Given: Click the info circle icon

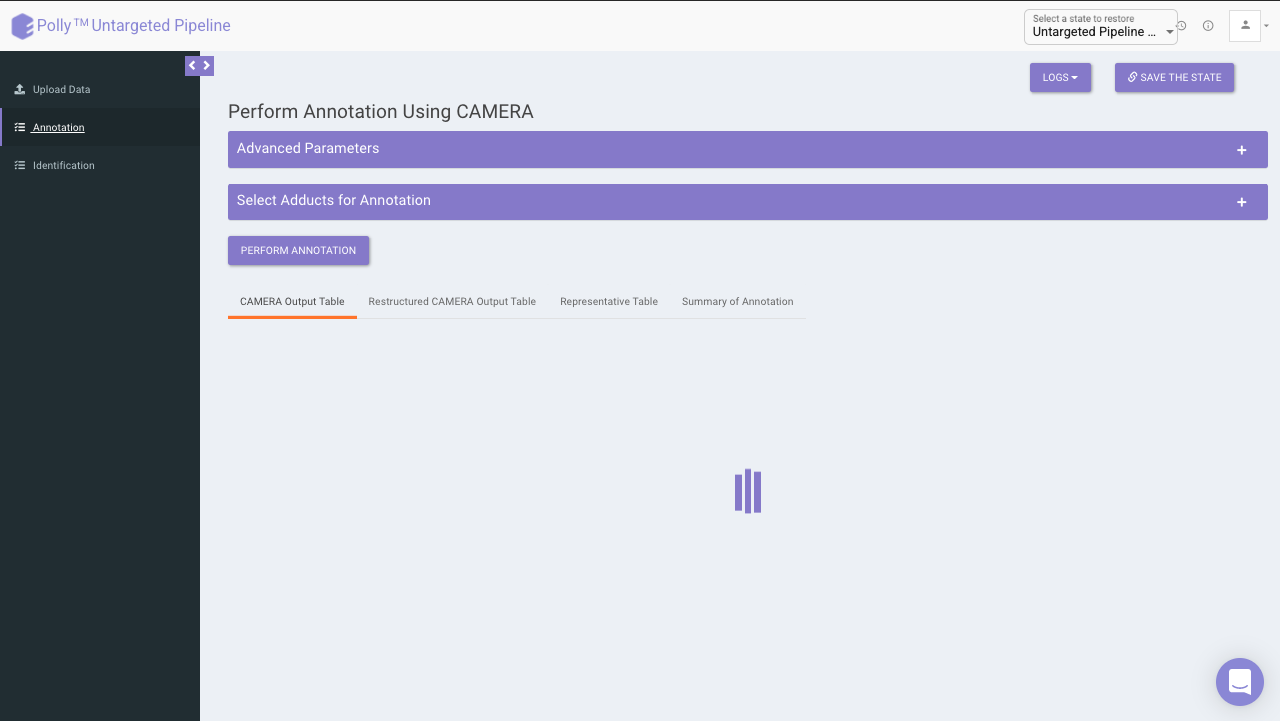Looking at the screenshot, I should coord(1208,26).
